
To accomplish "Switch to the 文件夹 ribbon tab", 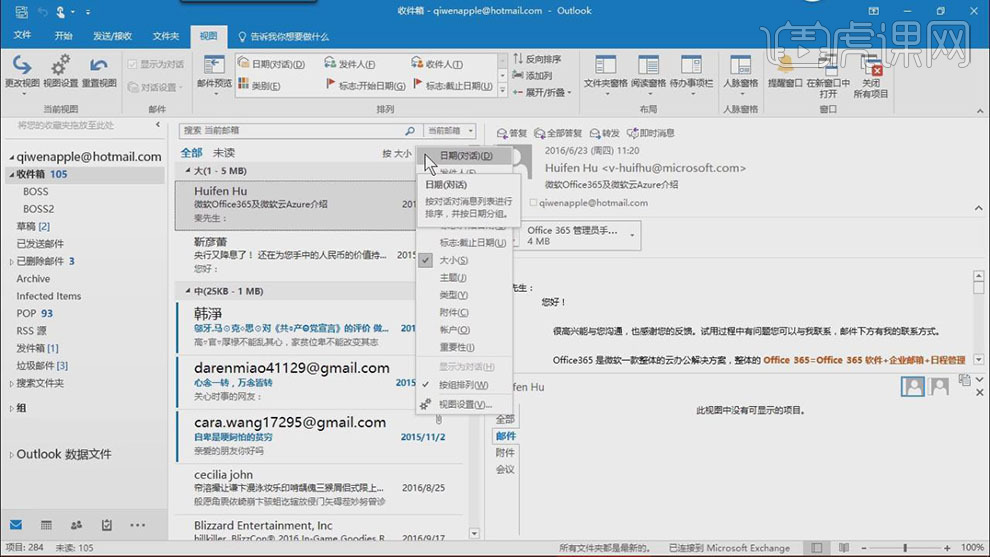I will click(x=165, y=36).
